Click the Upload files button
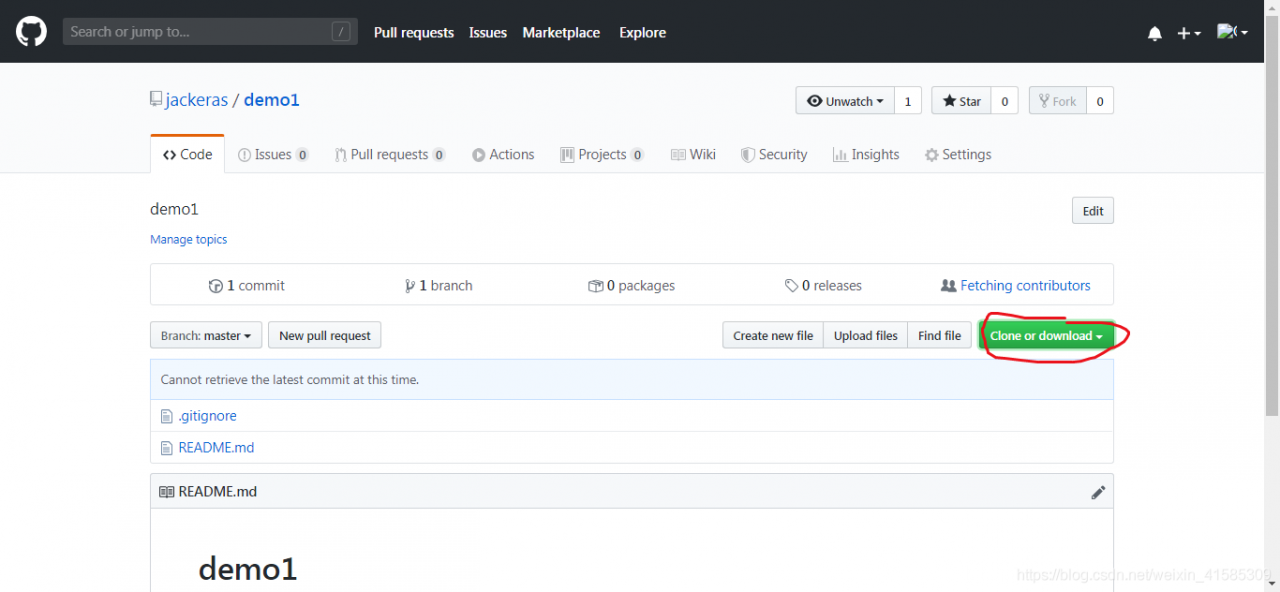 866,336
